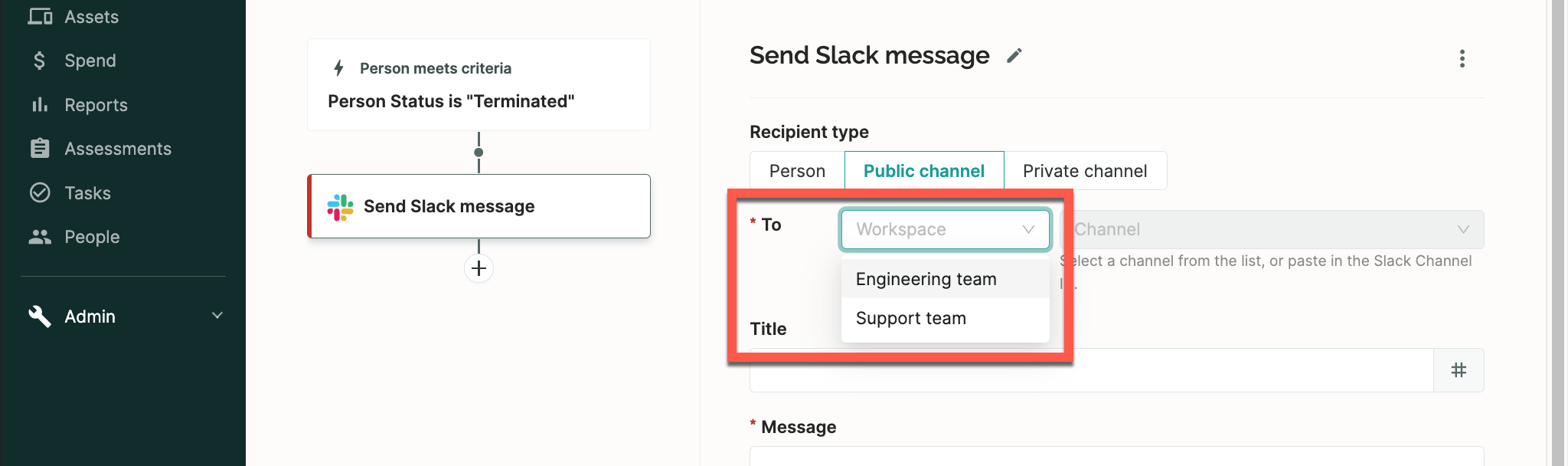Click the lightning bolt trigger icon
Screen dimensions: 1568x466
(338, 68)
